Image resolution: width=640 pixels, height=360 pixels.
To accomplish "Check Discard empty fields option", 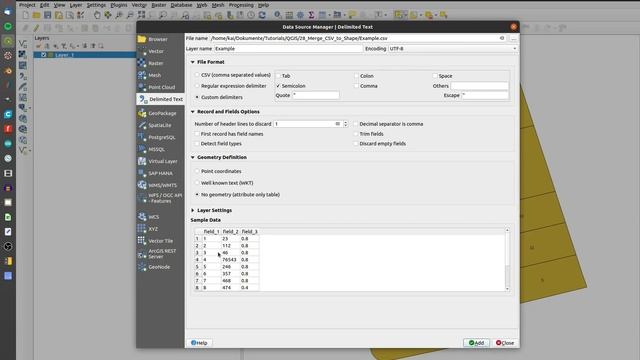I will point(356,144).
